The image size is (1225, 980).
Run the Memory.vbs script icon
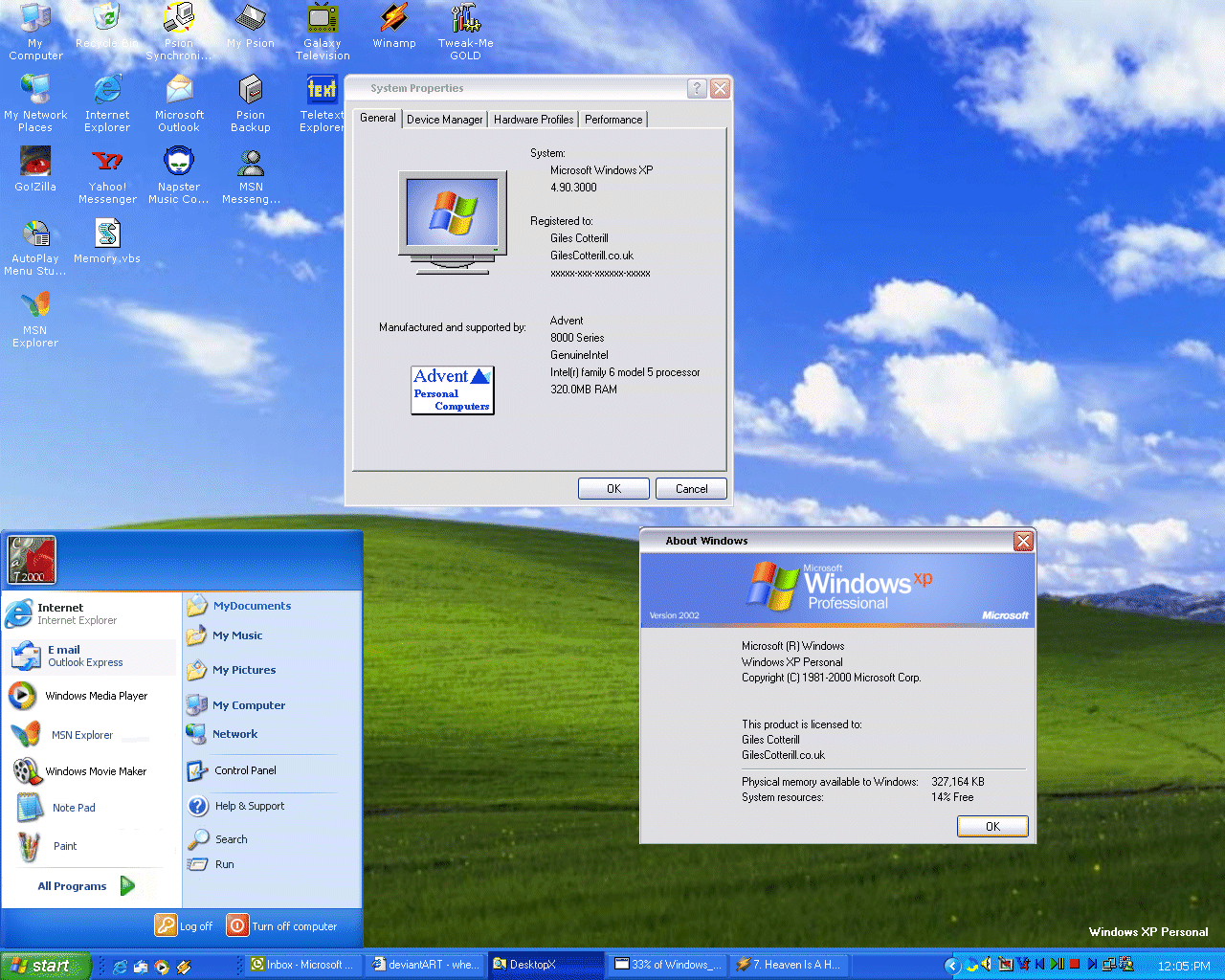click(x=106, y=233)
